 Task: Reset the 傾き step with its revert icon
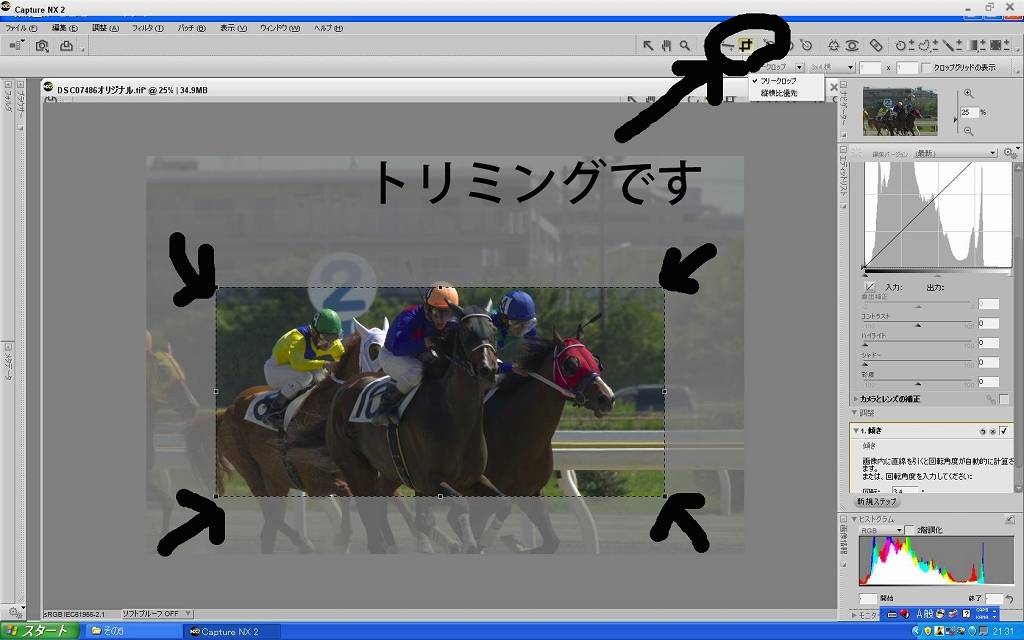[982, 432]
